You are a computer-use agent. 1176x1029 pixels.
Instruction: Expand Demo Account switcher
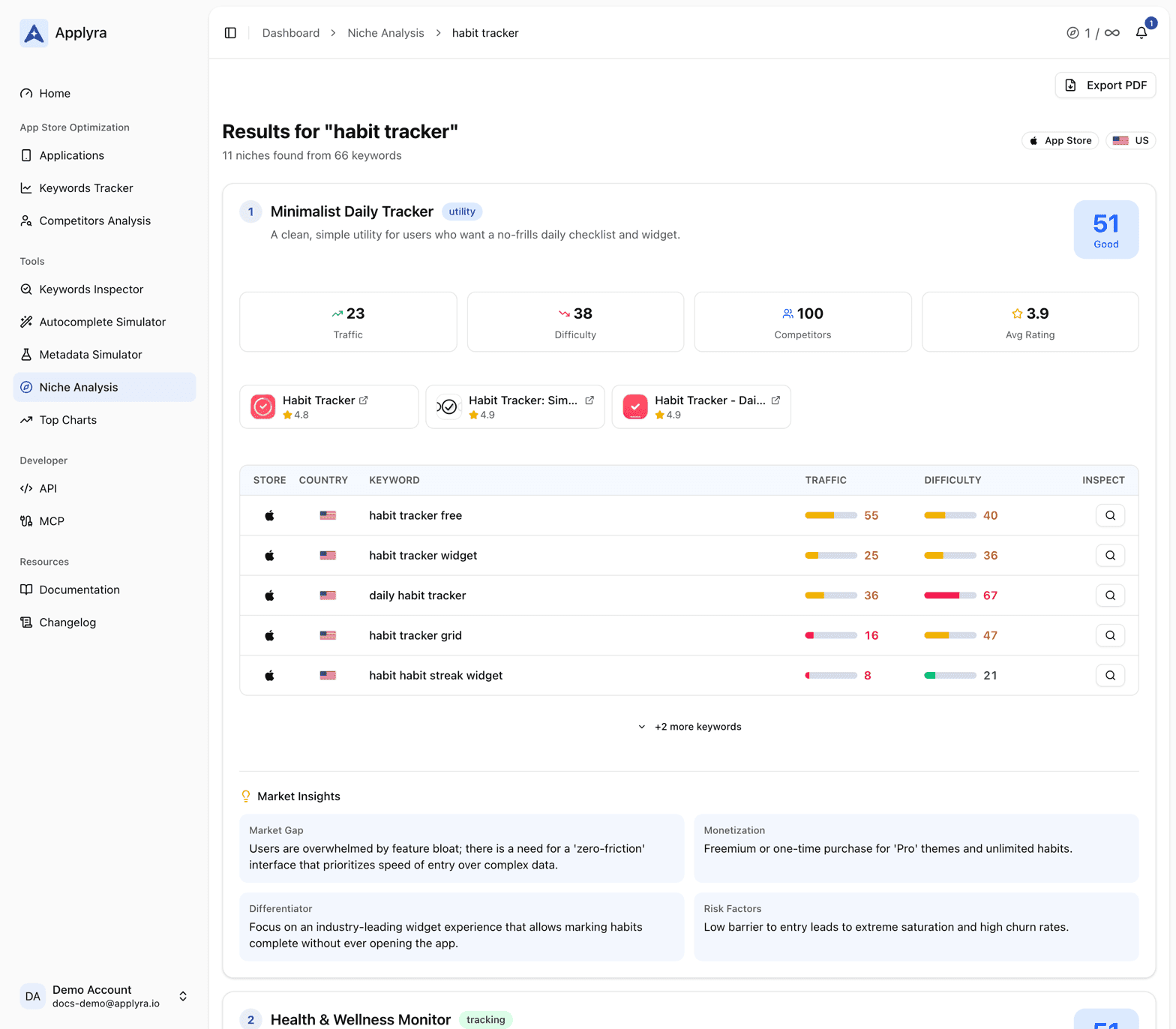(x=104, y=996)
